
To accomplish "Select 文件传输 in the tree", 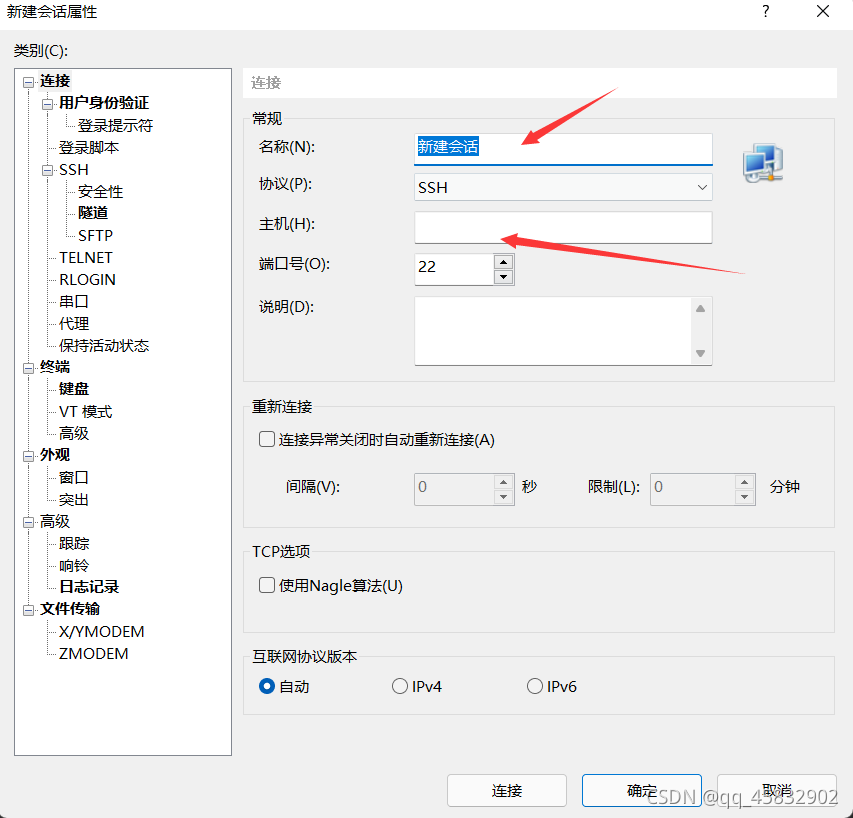I will click(x=70, y=609).
